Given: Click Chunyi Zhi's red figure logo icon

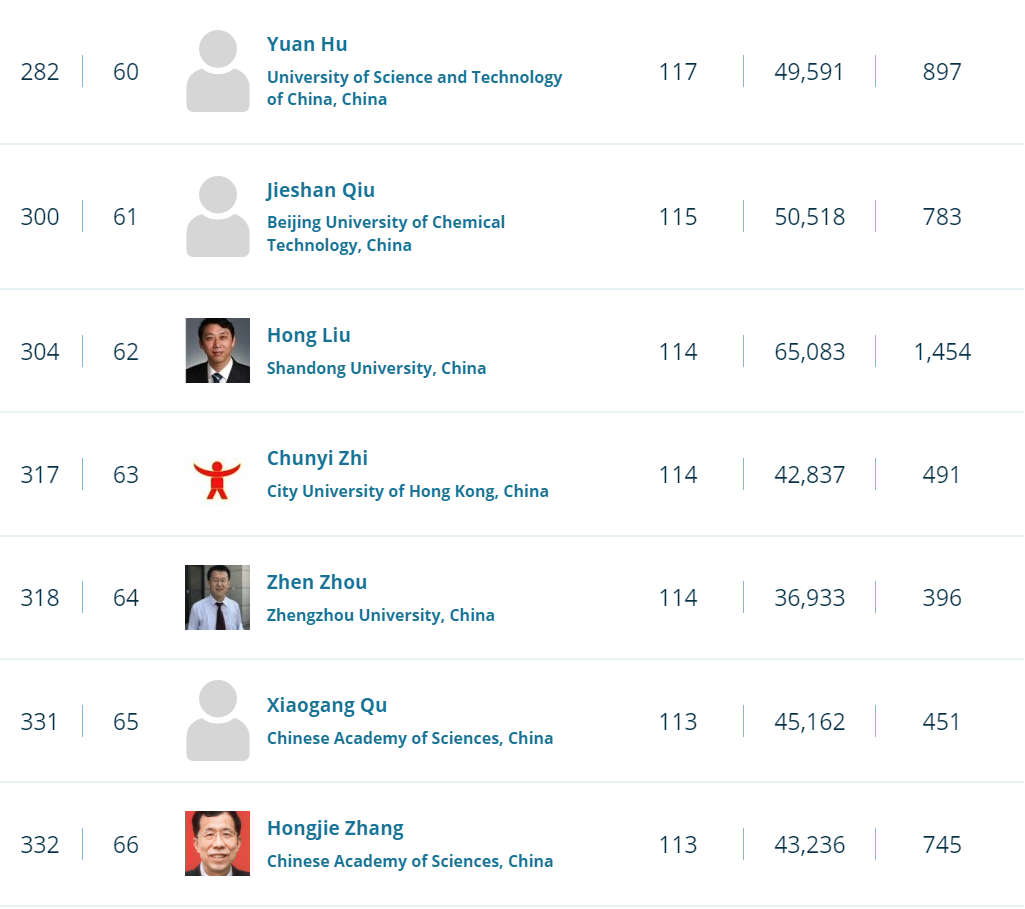Looking at the screenshot, I should (218, 475).
